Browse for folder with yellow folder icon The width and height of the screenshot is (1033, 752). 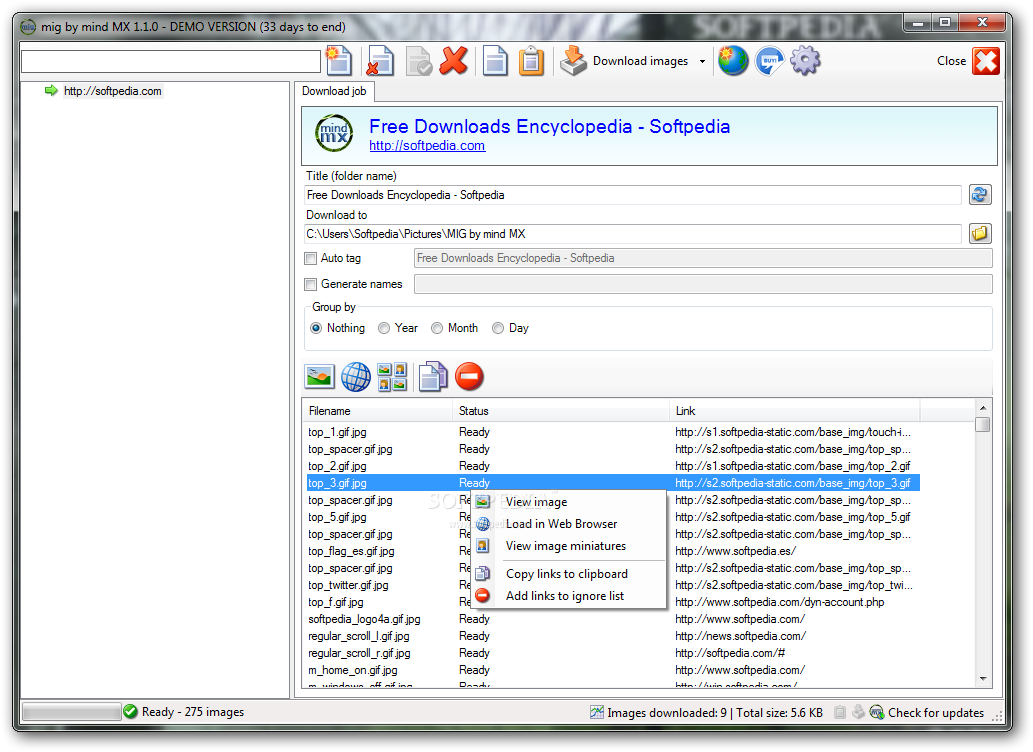[x=980, y=233]
